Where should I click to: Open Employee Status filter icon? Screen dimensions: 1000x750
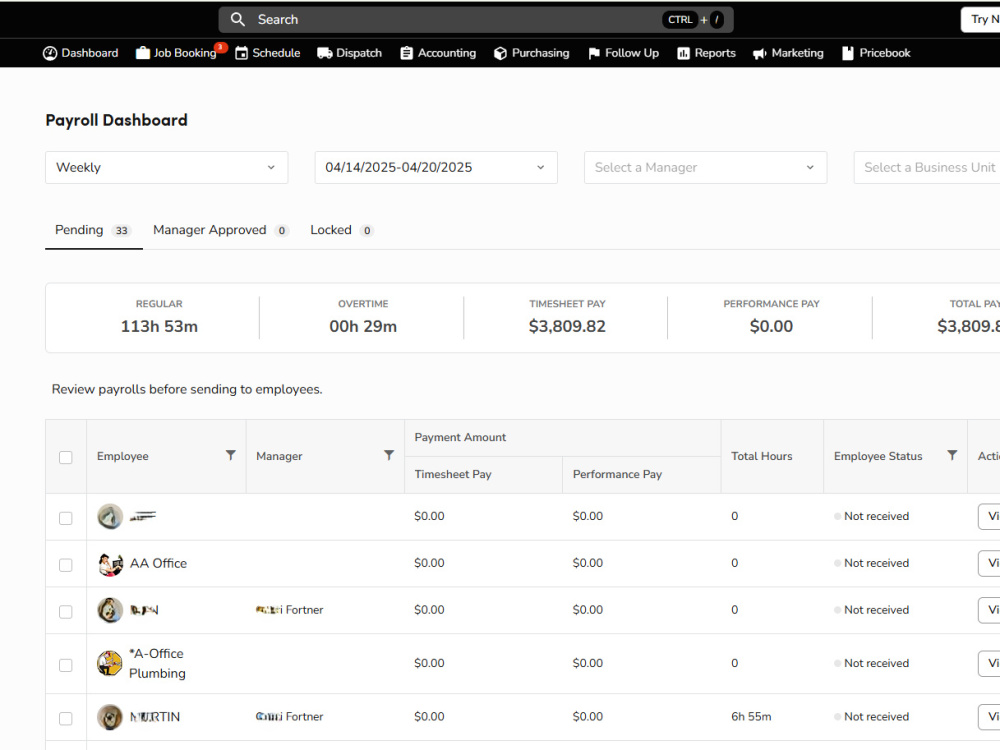[952, 455]
